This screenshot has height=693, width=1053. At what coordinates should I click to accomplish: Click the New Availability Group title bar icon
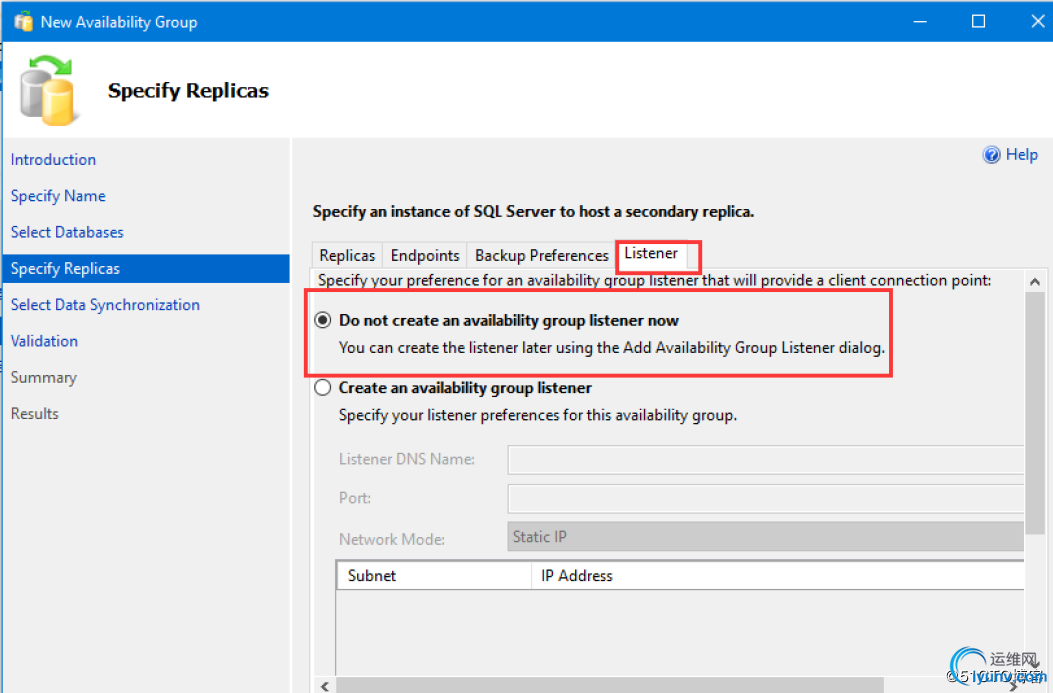point(24,21)
